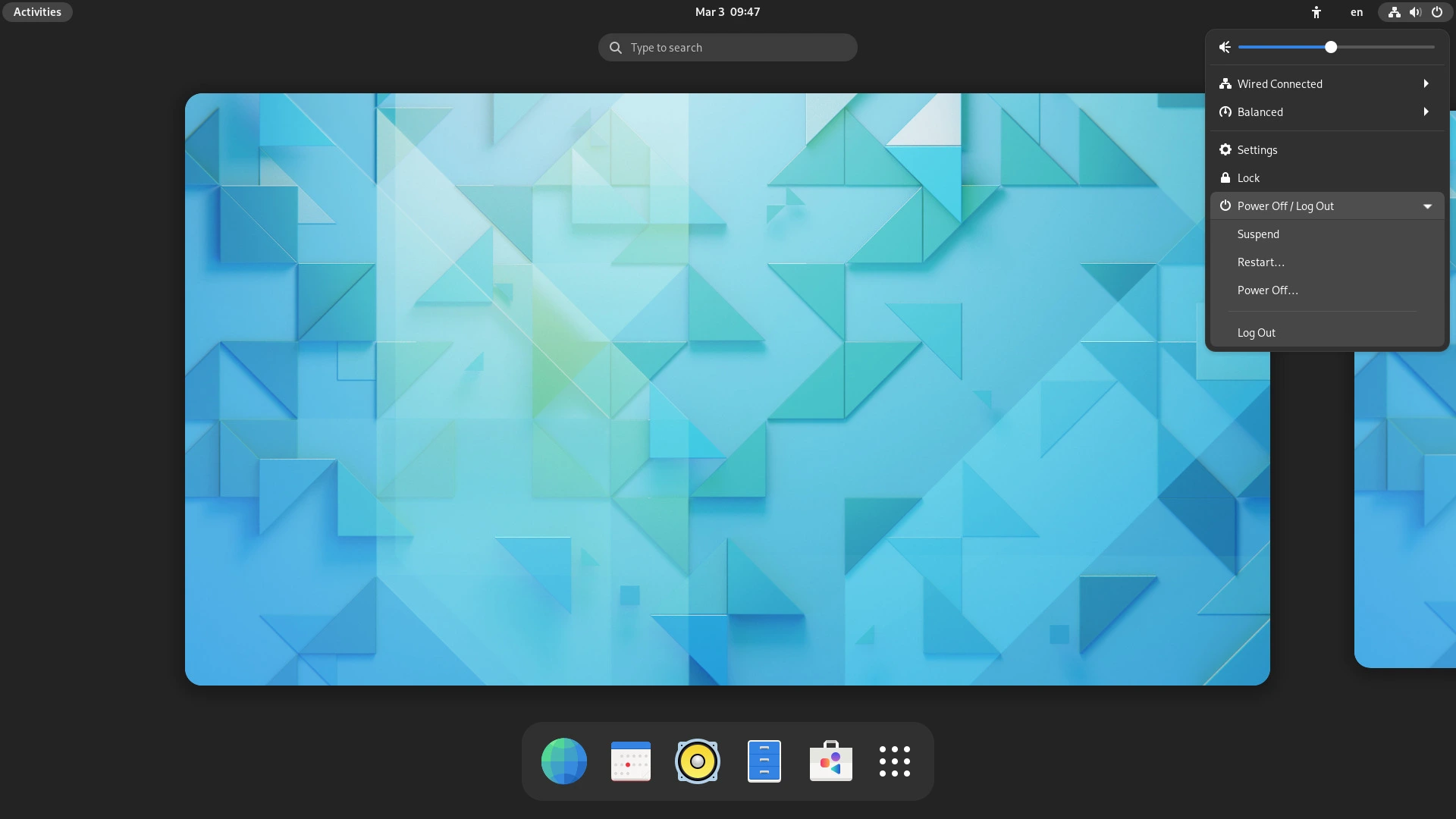
Task: Choose Restart… from the power menu
Action: pyautogui.click(x=1261, y=262)
